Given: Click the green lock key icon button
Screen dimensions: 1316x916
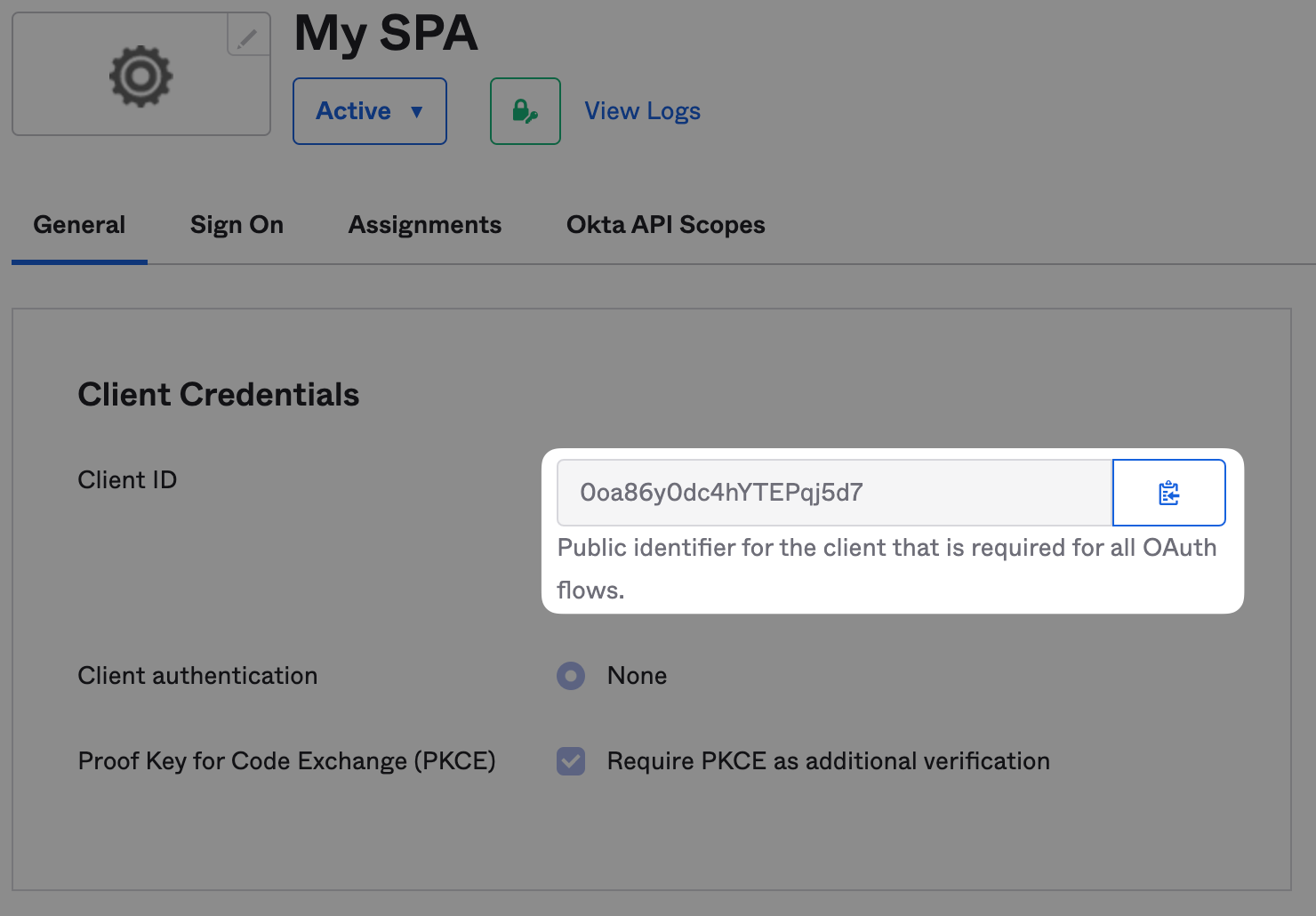Looking at the screenshot, I should (526, 111).
